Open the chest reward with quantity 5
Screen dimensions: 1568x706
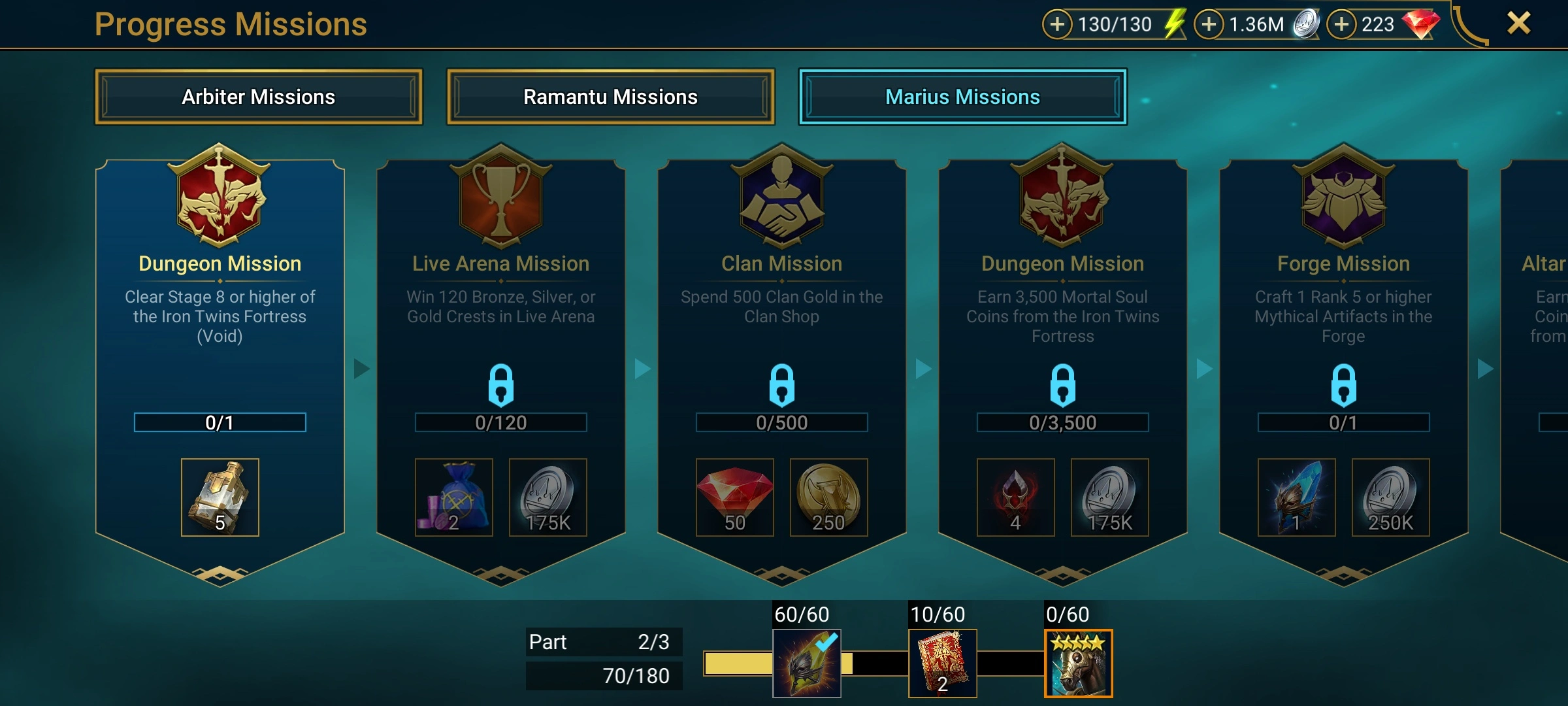(x=220, y=497)
